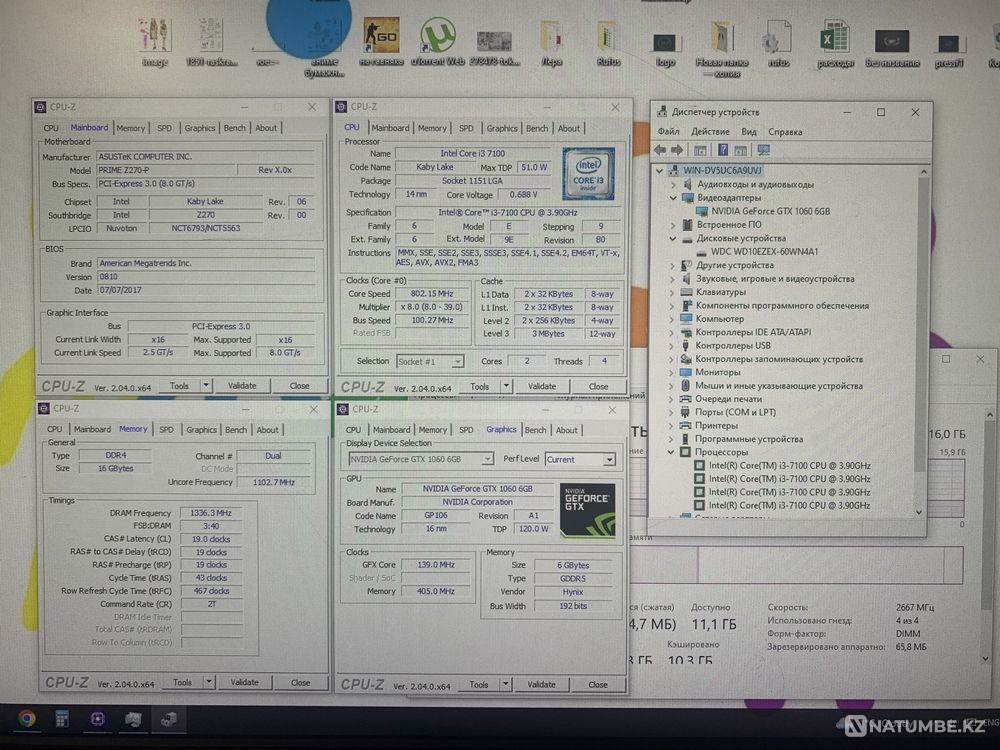Click Validate in the Memory CPU-Z window
1000x750 pixels.
(244, 682)
